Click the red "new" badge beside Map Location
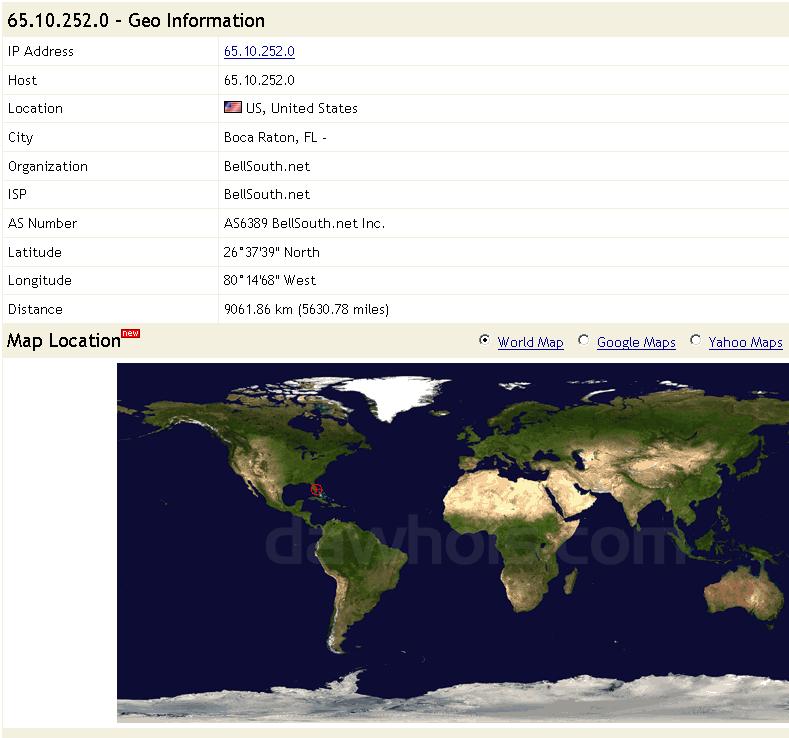 pos(130,333)
